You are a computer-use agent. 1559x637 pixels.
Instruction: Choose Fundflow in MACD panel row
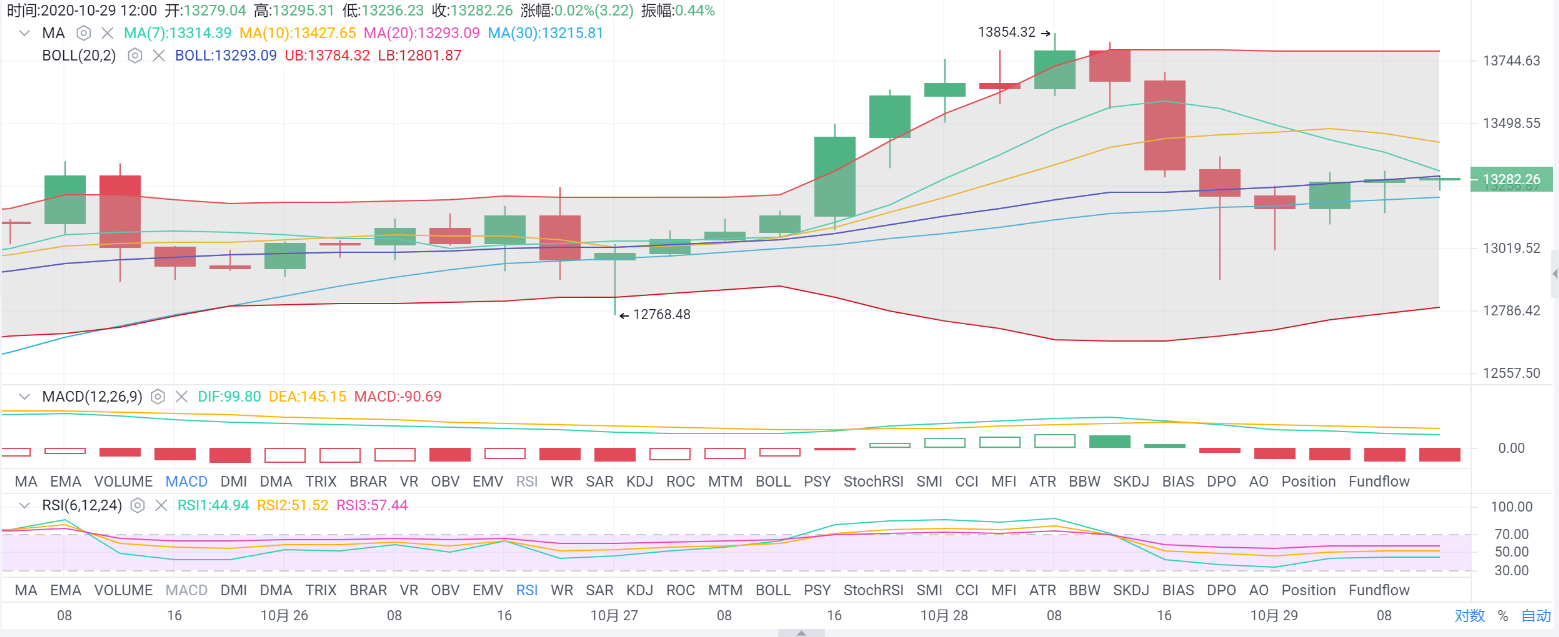click(x=1379, y=481)
